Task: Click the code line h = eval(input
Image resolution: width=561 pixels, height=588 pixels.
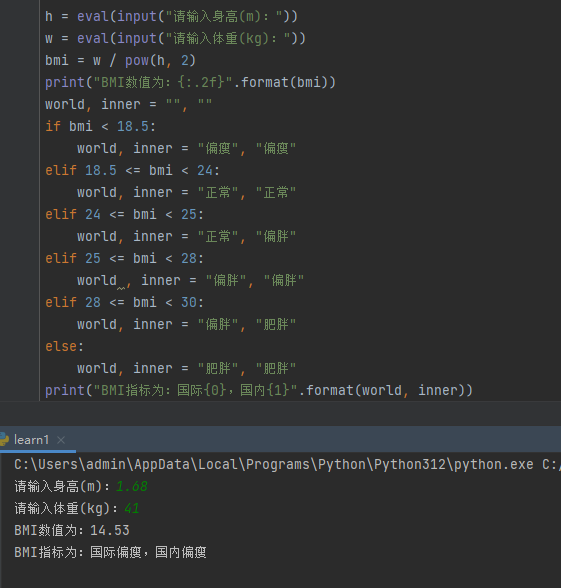Action: [x=171, y=16]
